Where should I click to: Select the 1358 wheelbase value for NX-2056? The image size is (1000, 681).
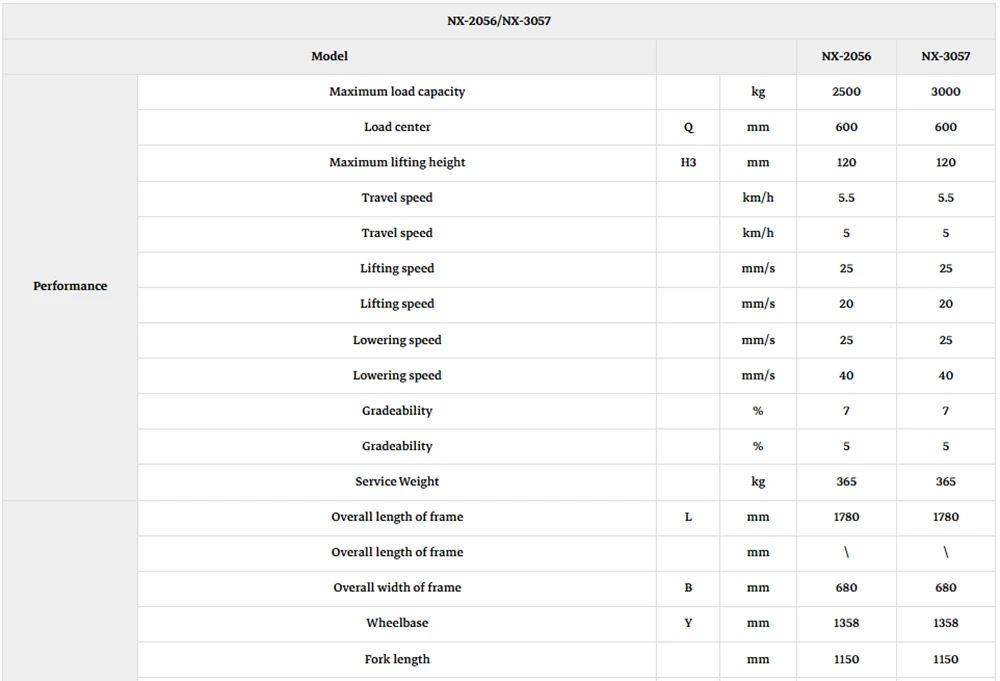coord(846,623)
